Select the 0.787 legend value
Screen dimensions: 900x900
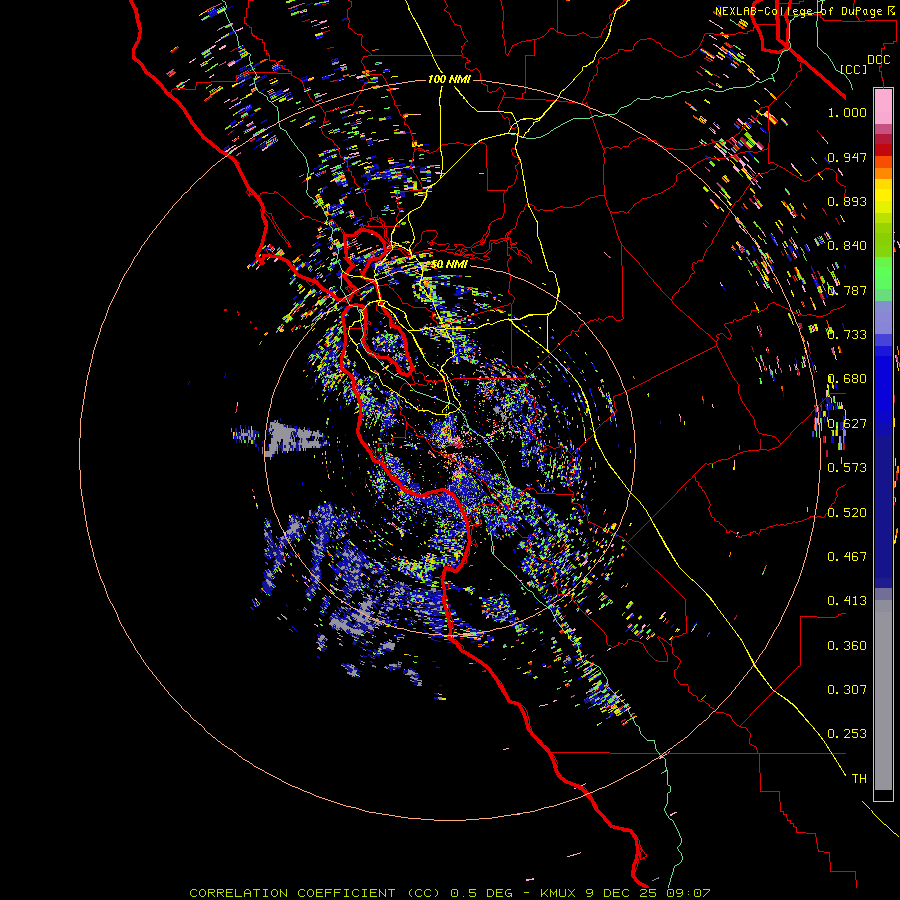[847, 290]
